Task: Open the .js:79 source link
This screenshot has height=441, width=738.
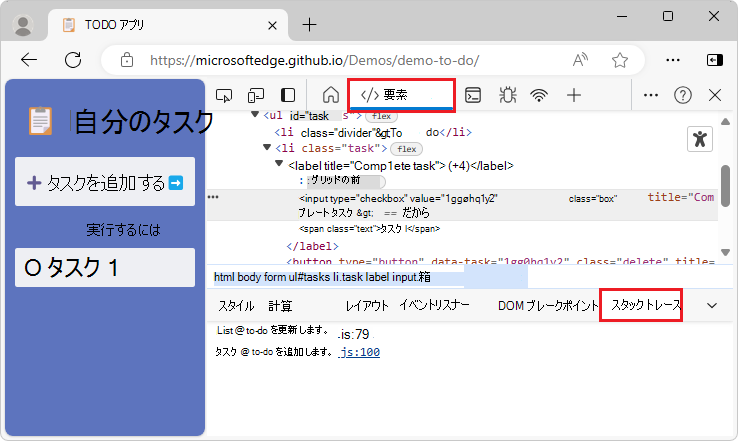Action: tap(353, 335)
